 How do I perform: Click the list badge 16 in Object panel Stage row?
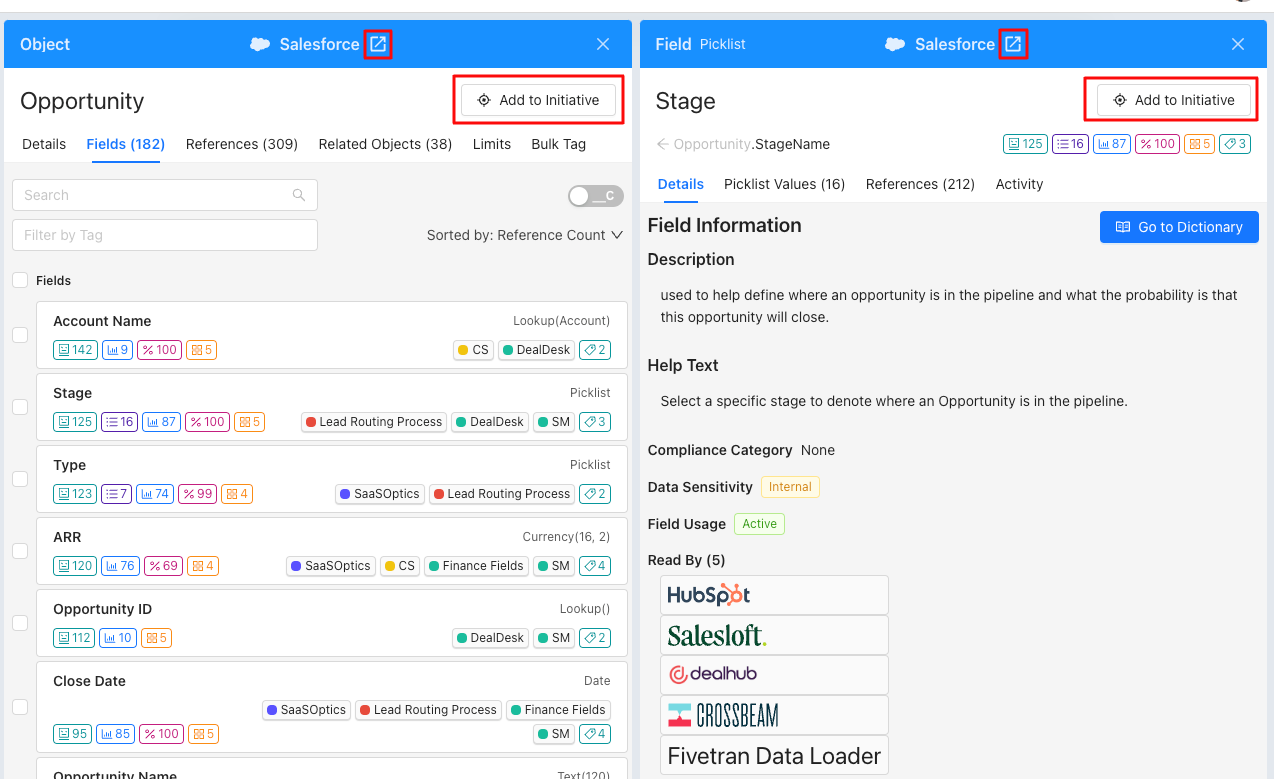tap(120, 422)
